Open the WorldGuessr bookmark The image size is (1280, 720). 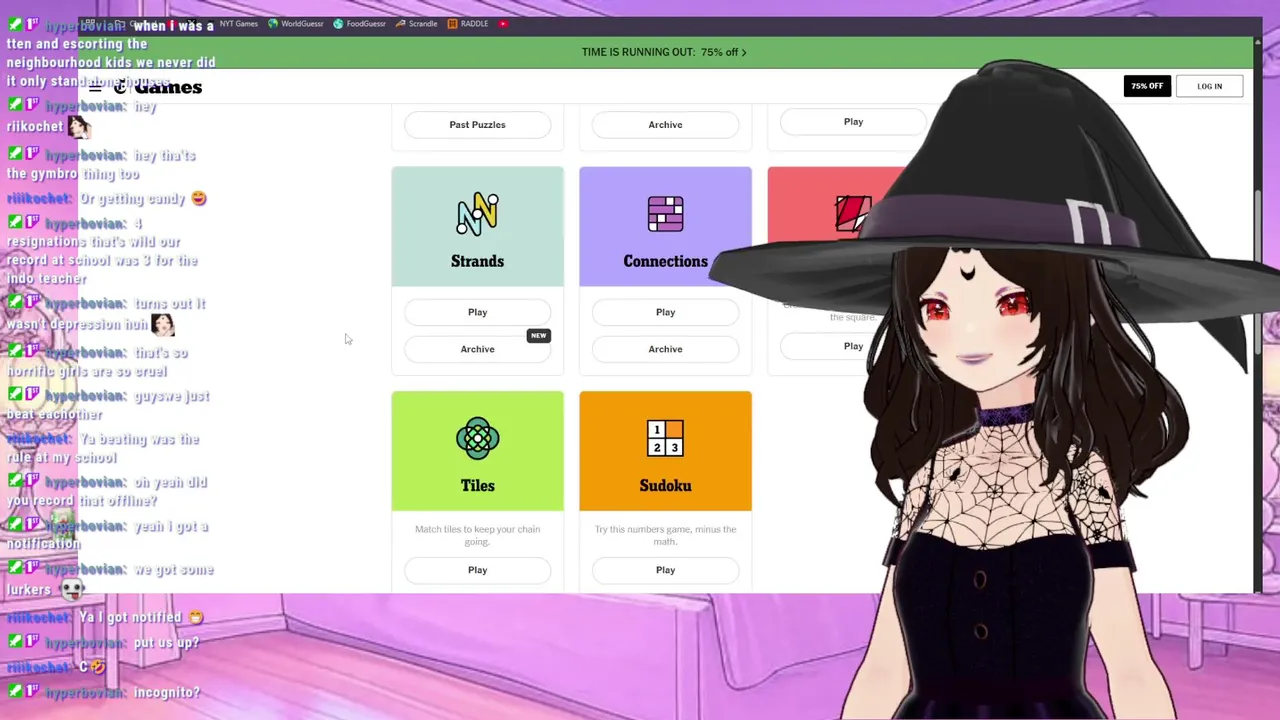(296, 24)
